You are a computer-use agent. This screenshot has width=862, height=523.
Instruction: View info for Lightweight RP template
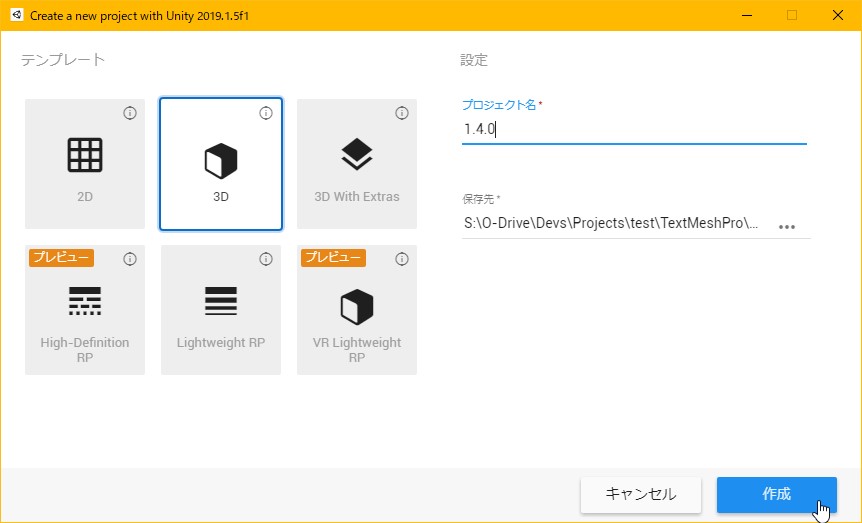[266, 259]
